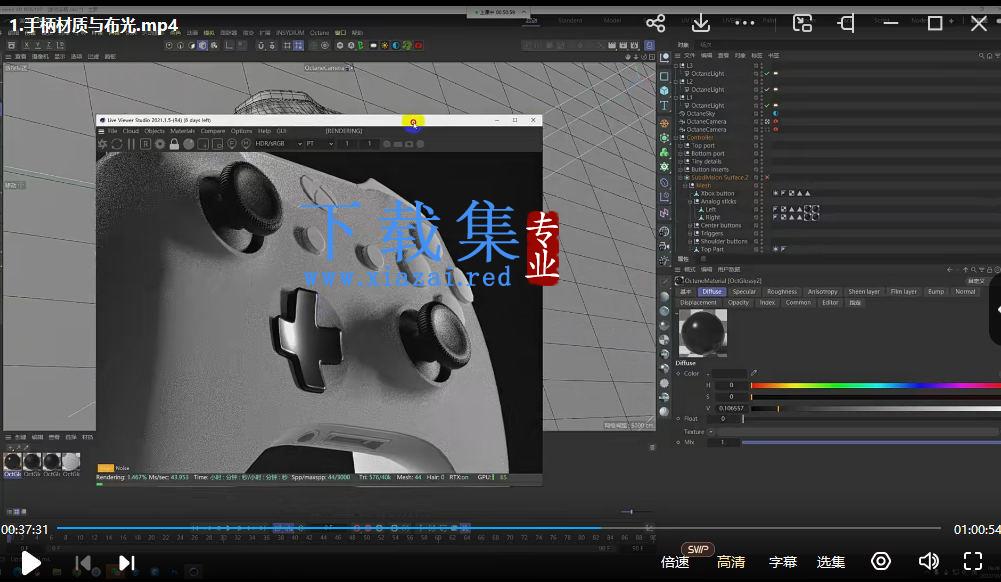Expand the Triggers group

689,234
